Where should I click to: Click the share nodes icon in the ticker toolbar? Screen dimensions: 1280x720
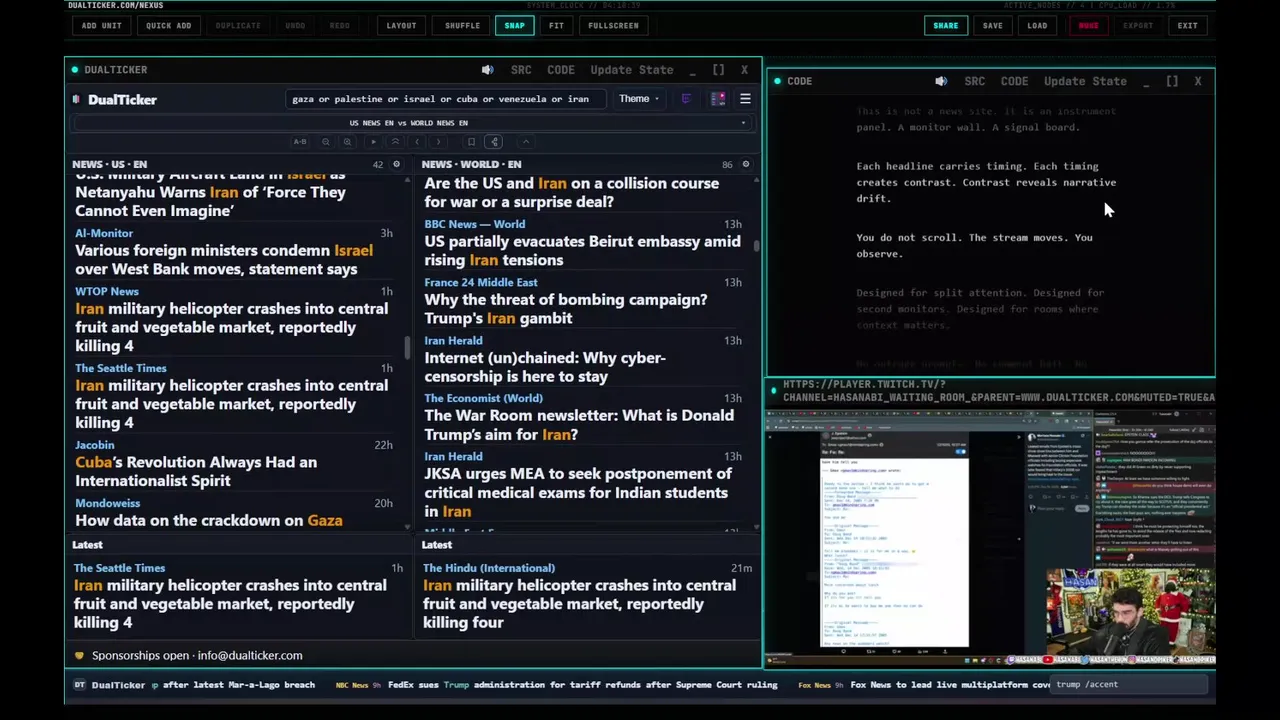coord(494,142)
